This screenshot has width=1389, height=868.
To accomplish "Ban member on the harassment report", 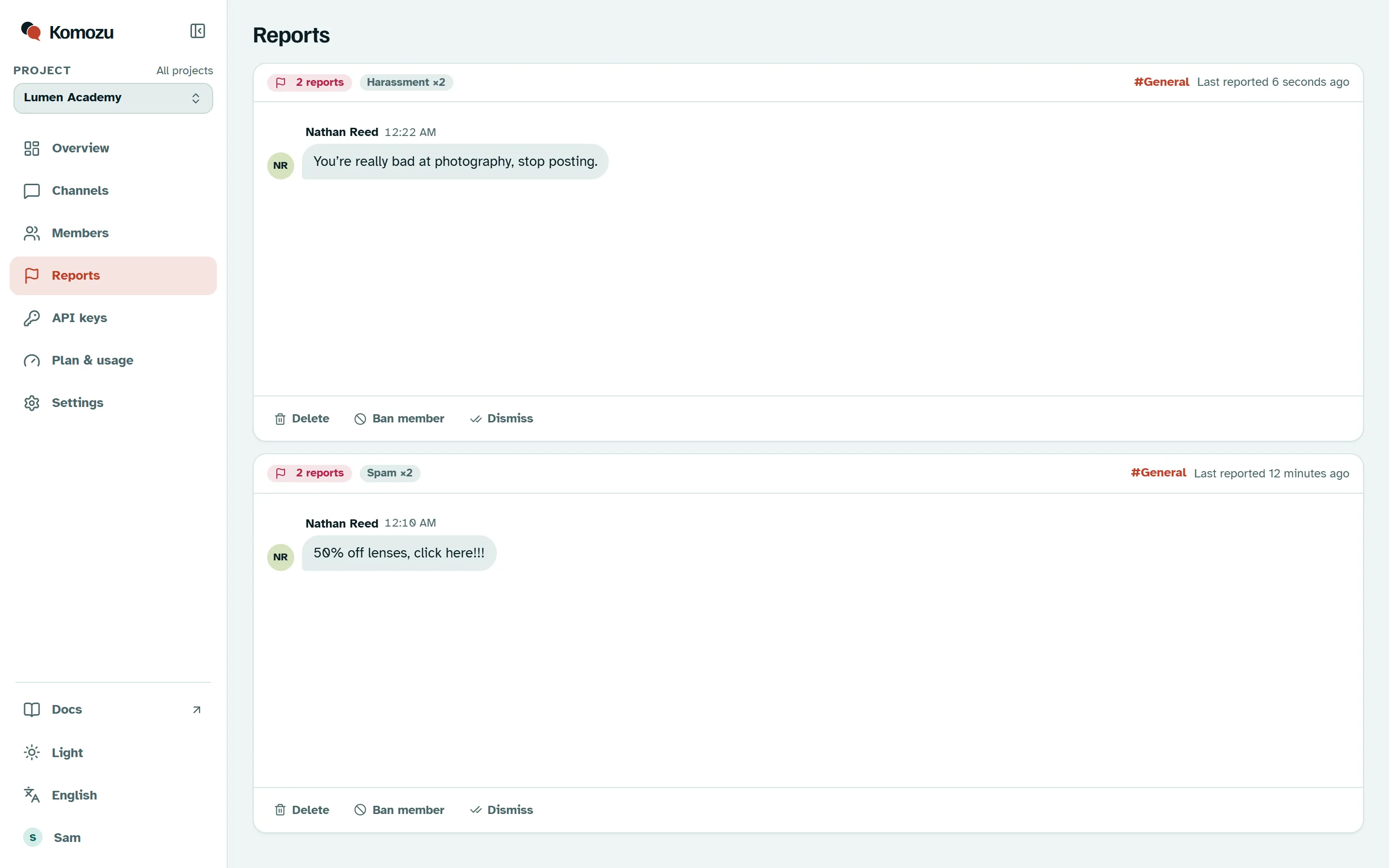I will click(x=399, y=419).
